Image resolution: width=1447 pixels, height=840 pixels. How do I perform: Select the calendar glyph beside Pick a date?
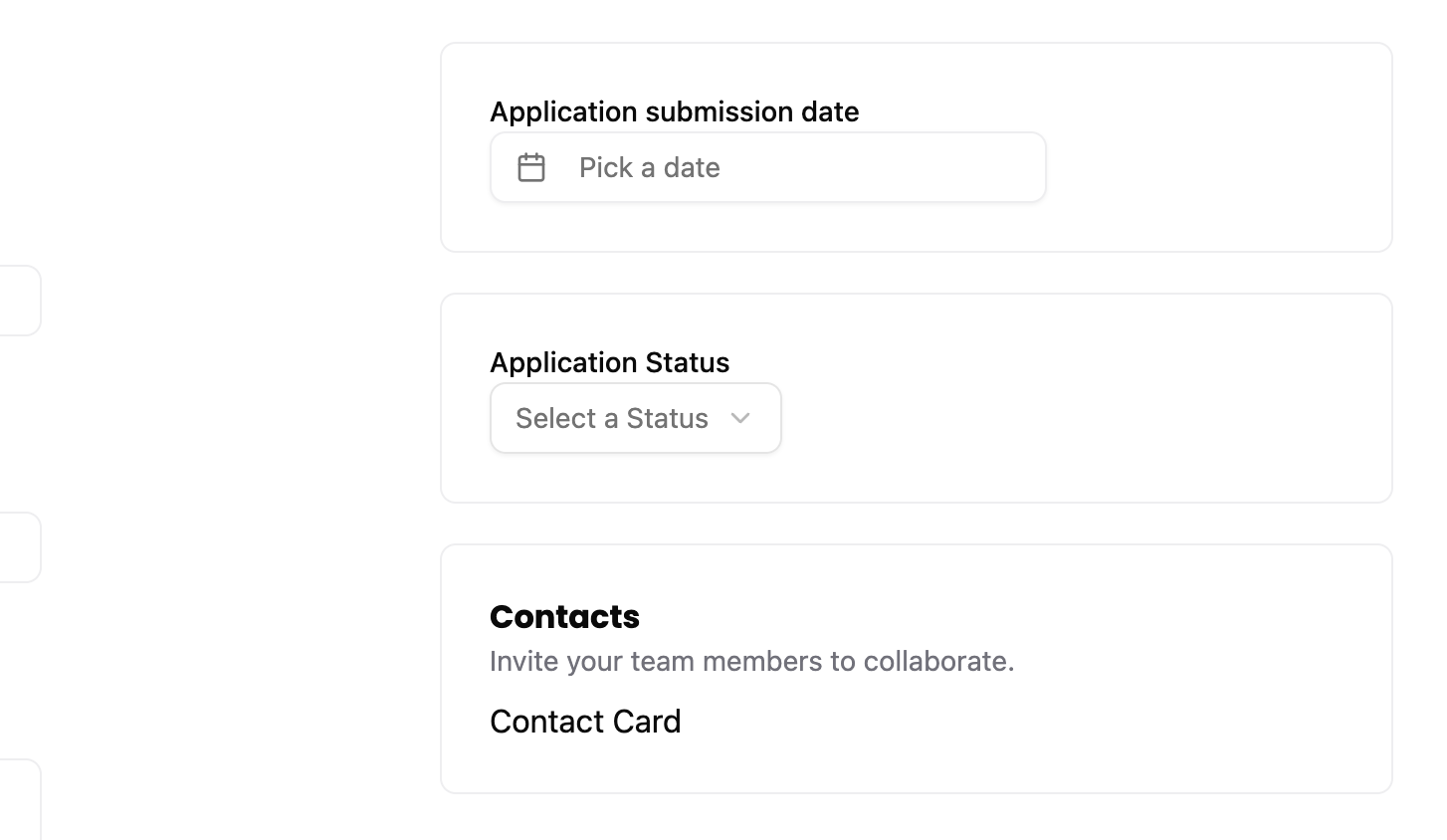530,167
